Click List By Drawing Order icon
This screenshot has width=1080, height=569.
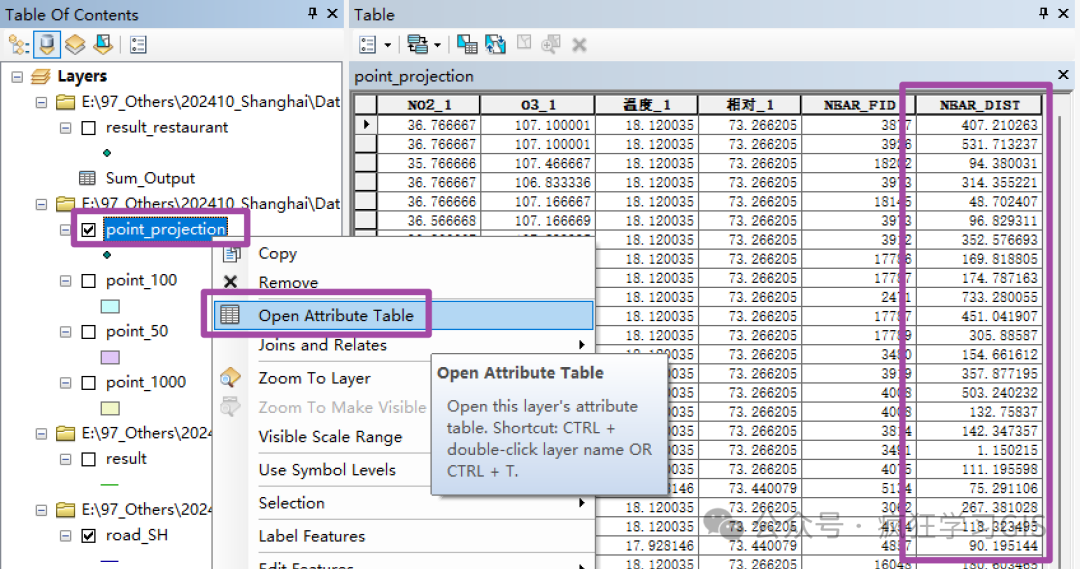click(x=18, y=45)
